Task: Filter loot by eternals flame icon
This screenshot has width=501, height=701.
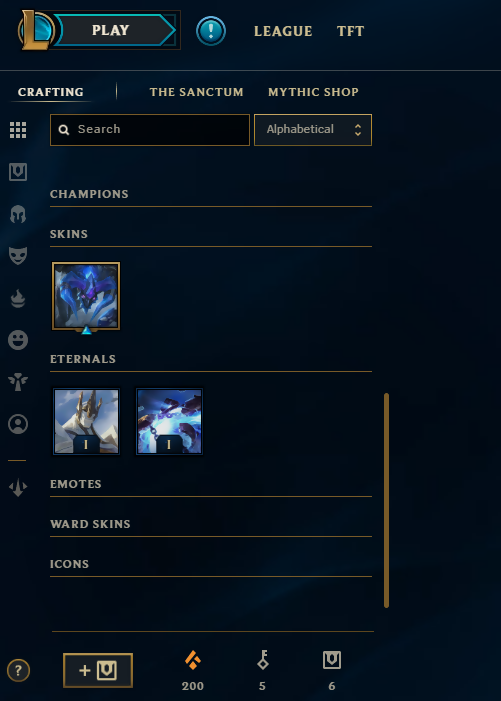Action: click(18, 298)
